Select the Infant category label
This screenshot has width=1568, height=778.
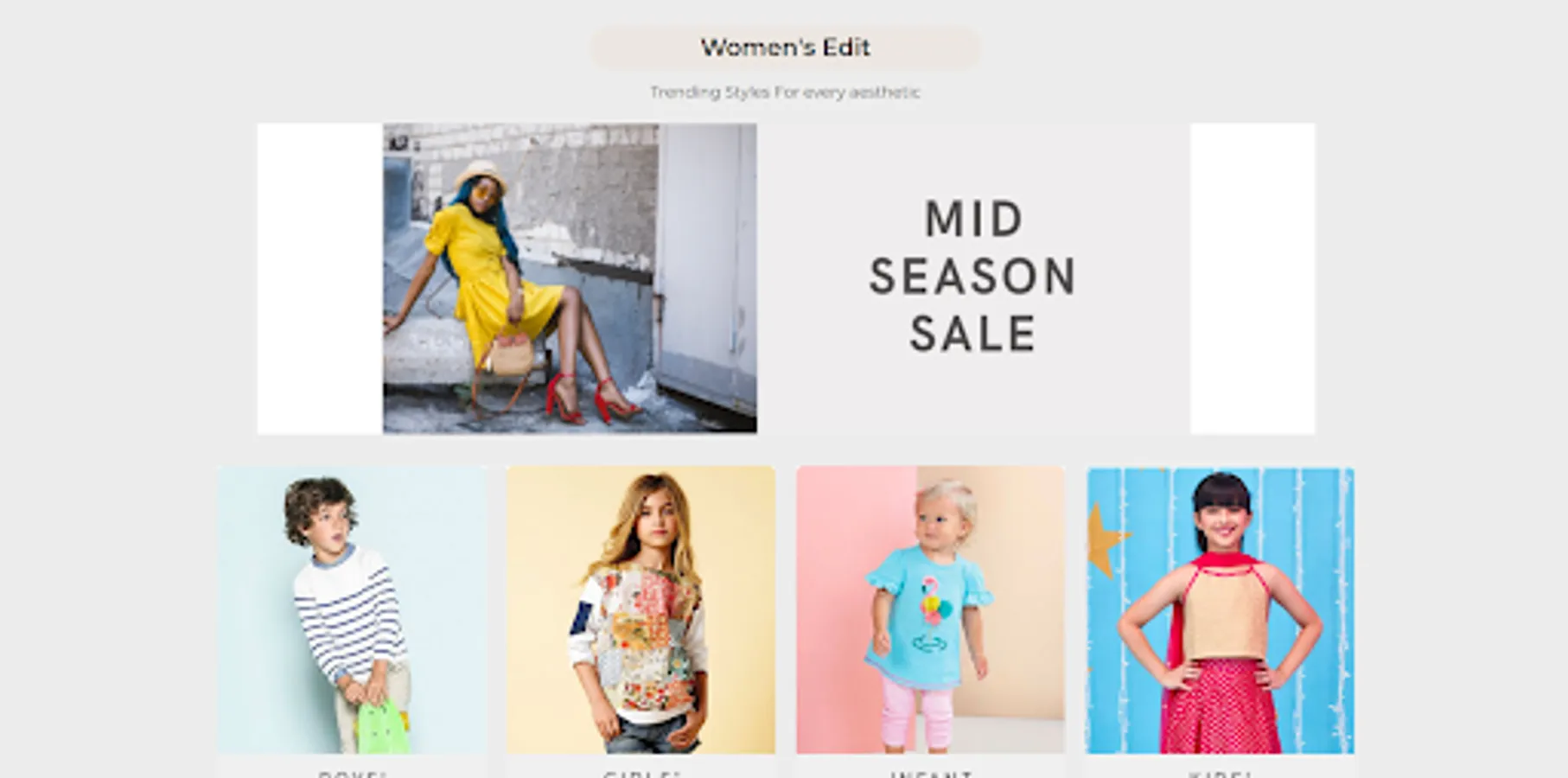pyautogui.click(x=931, y=774)
